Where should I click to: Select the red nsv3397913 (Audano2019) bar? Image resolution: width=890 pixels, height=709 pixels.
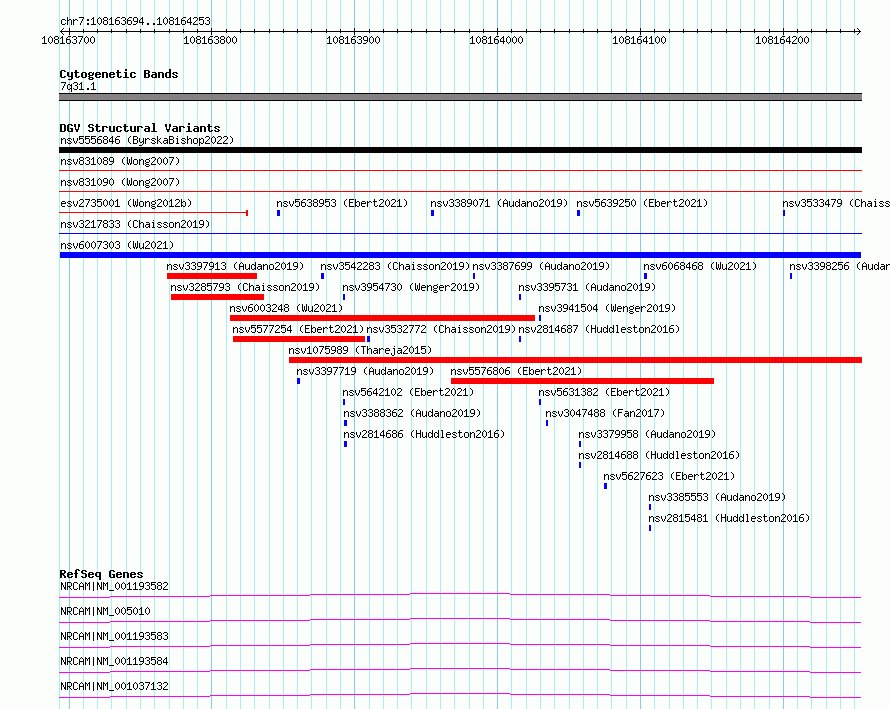(x=212, y=276)
